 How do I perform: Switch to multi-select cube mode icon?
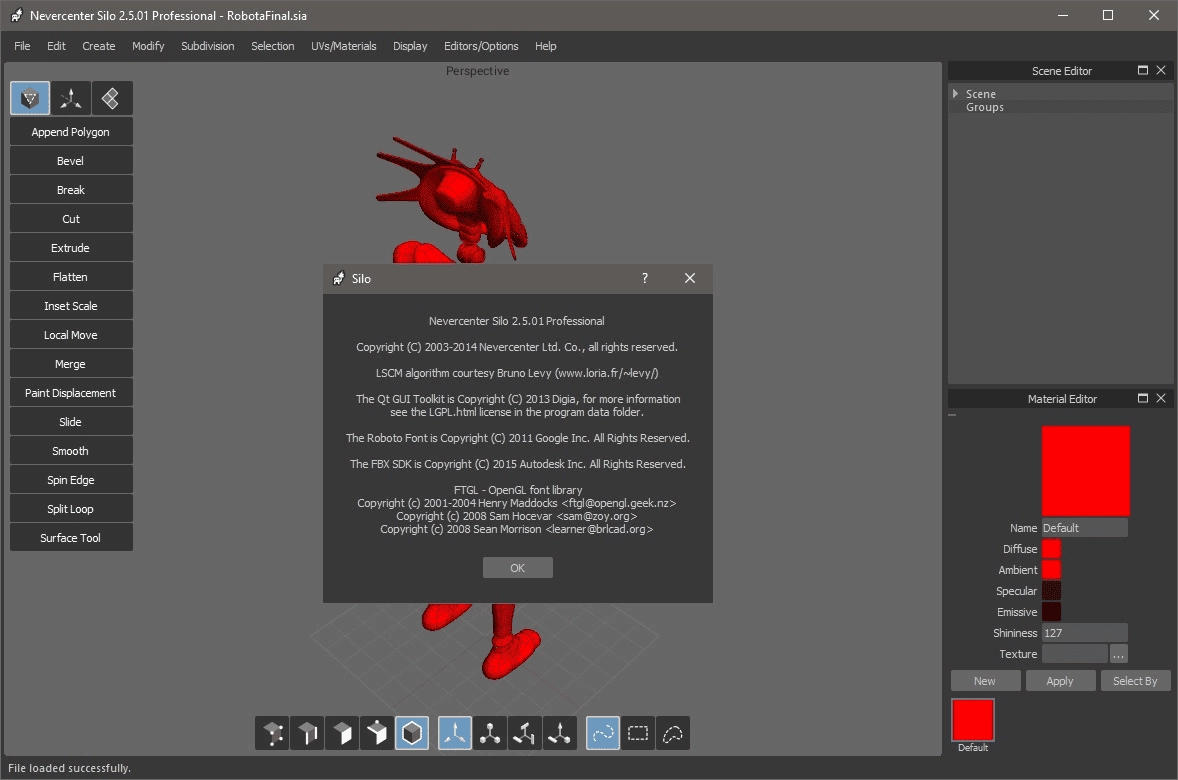(x=376, y=733)
